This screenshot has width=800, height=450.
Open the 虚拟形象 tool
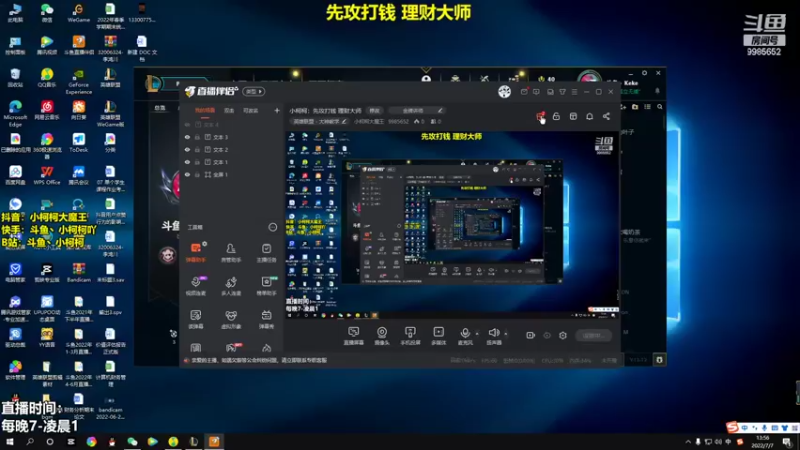point(231,319)
